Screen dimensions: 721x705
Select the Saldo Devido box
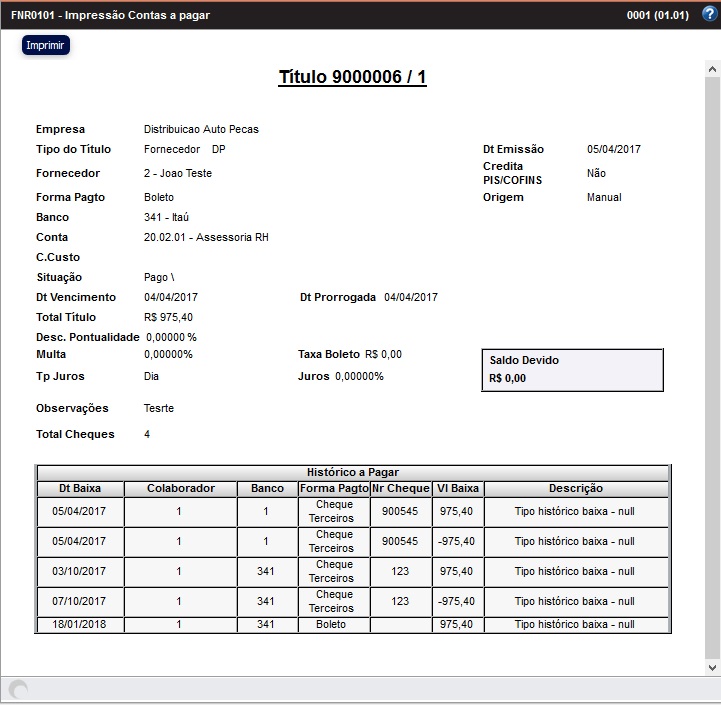click(x=572, y=370)
